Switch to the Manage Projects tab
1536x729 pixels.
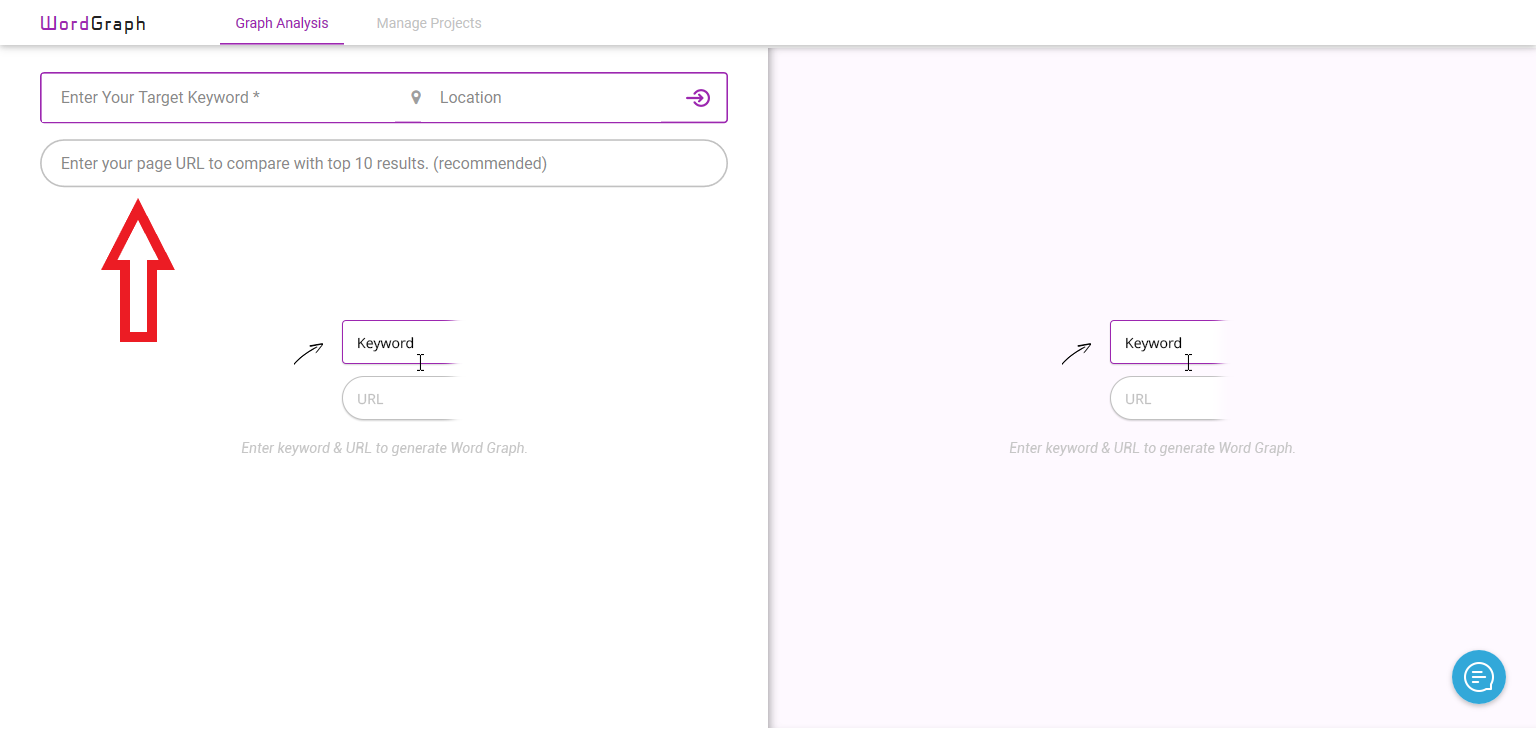point(429,23)
